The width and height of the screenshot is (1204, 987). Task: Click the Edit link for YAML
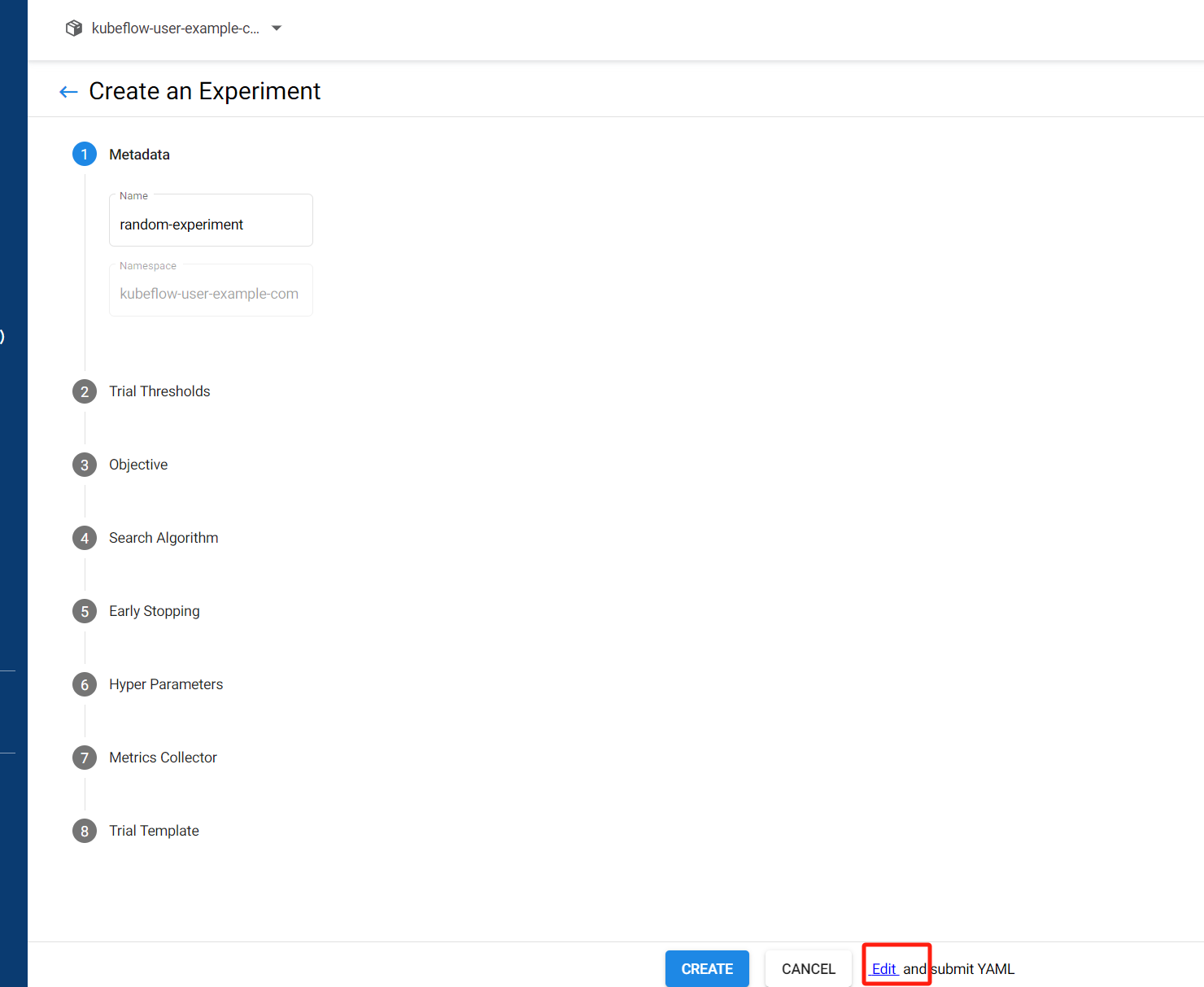pos(883,969)
